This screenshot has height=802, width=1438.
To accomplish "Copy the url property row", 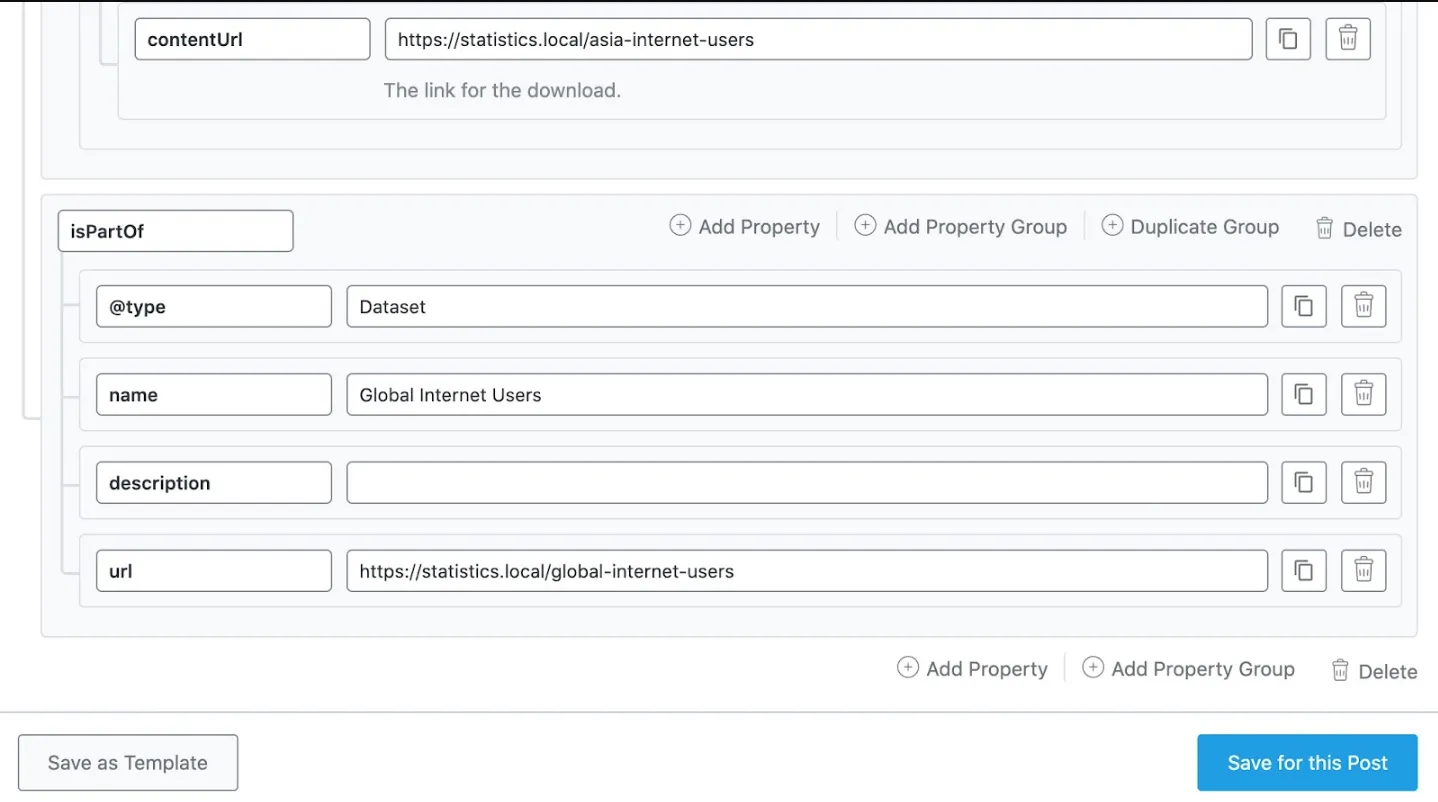I will coord(1304,570).
